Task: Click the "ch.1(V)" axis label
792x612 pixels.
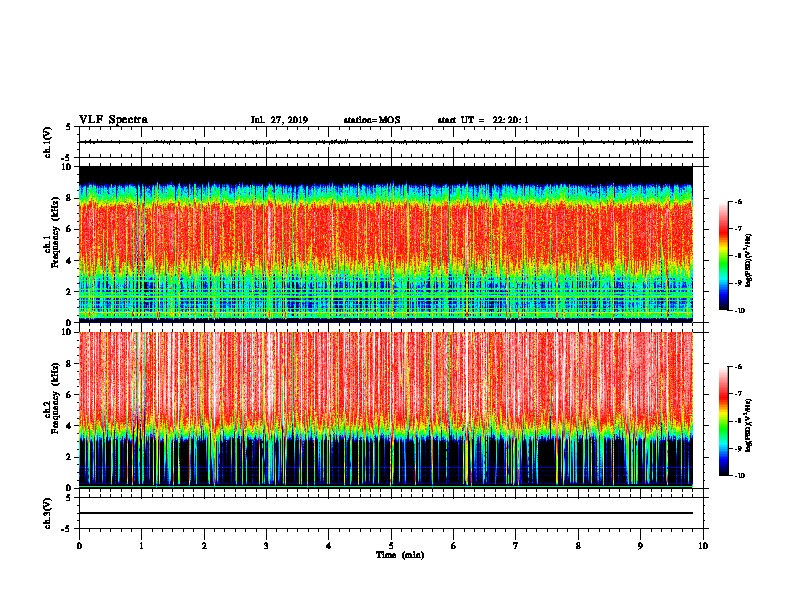Action: click(x=47, y=142)
